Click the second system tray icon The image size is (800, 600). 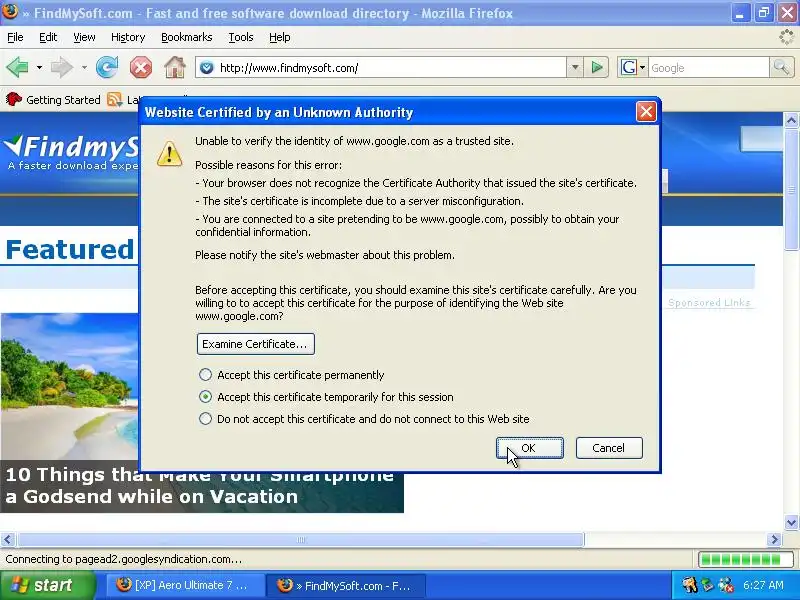click(x=707, y=585)
